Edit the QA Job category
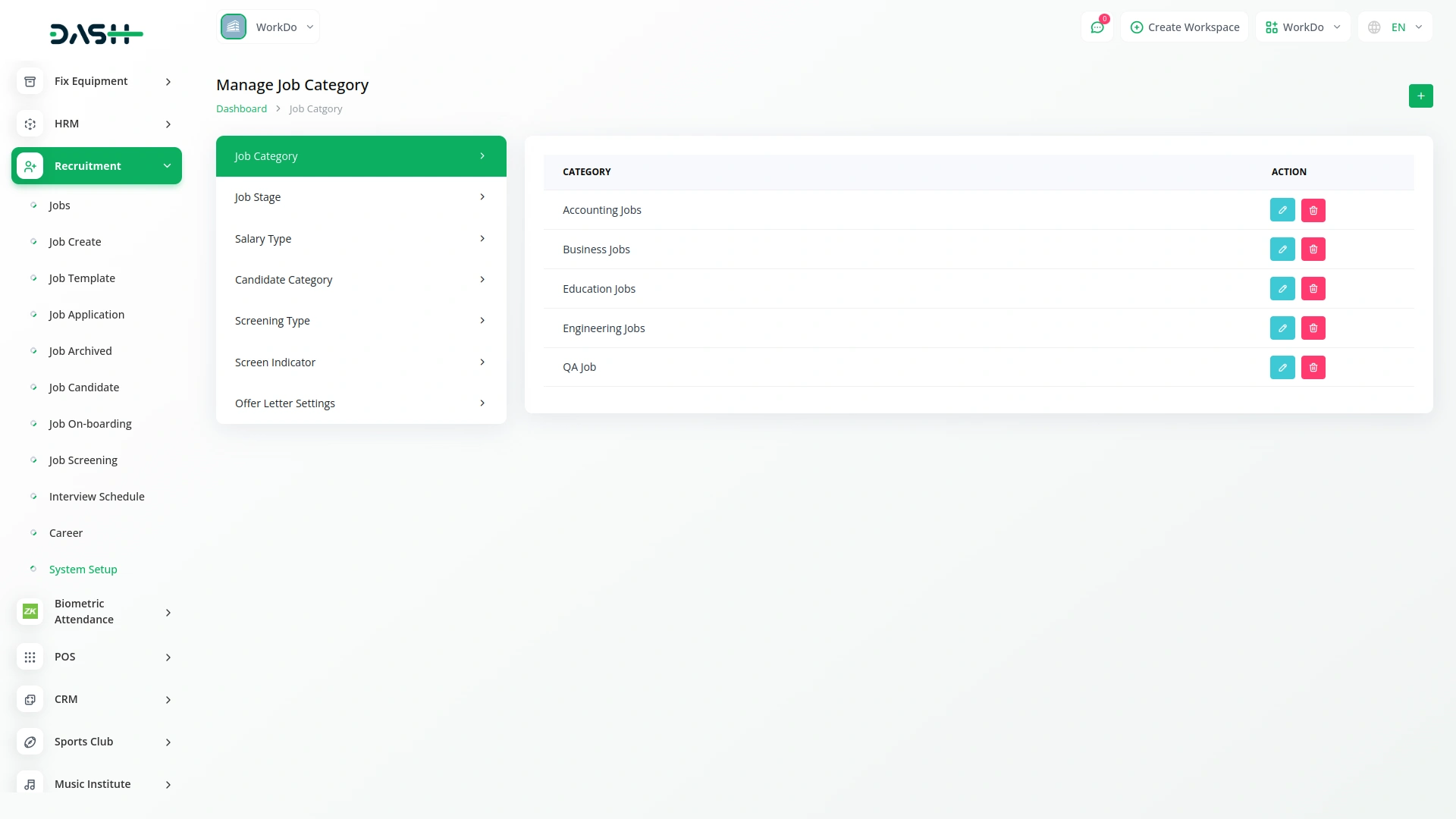Screen dimensions: 1456x819 point(1282,368)
